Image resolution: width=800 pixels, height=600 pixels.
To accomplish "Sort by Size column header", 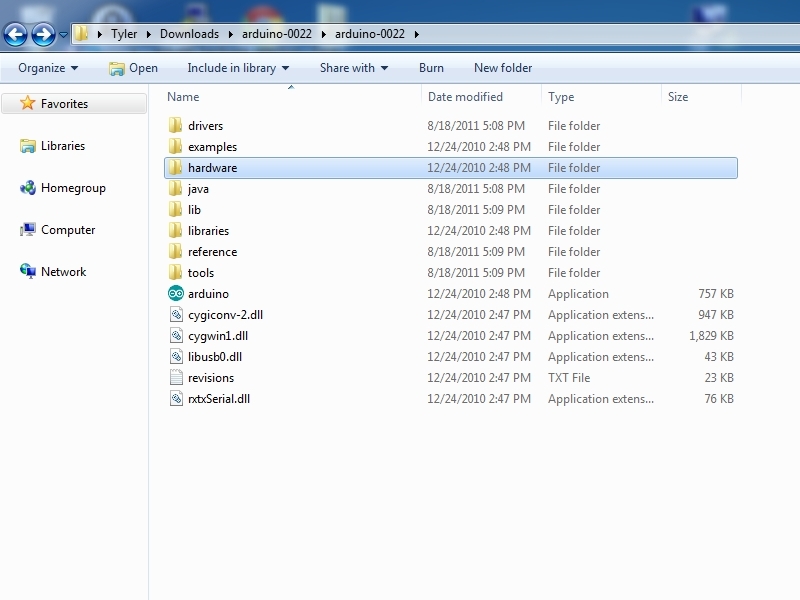I will point(678,96).
